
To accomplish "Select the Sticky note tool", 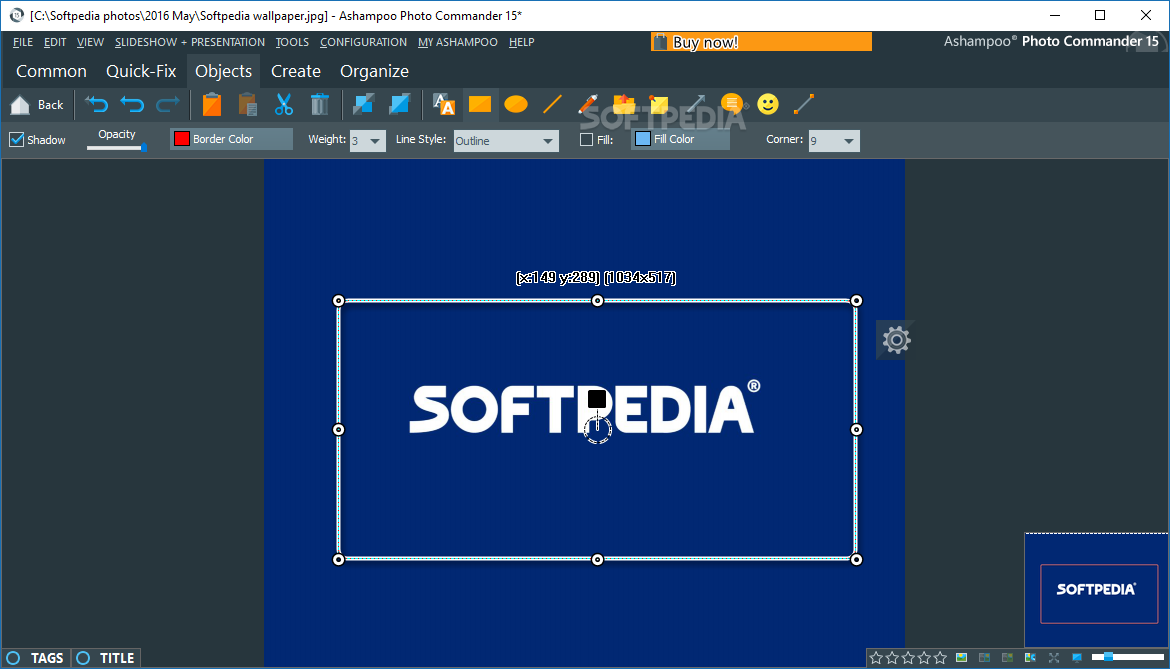I will pyautogui.click(x=659, y=104).
